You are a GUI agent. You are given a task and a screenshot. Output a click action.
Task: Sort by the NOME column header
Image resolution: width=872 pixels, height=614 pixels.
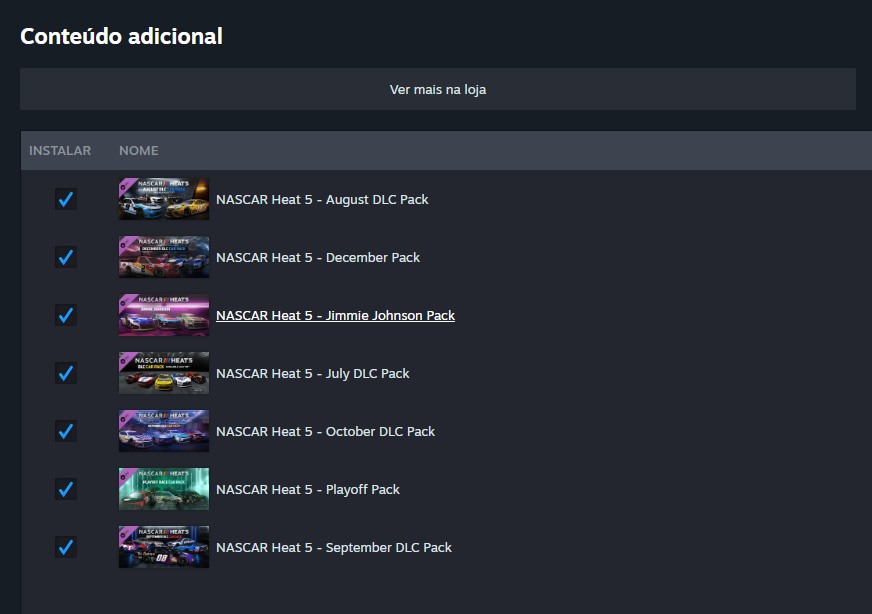138,151
